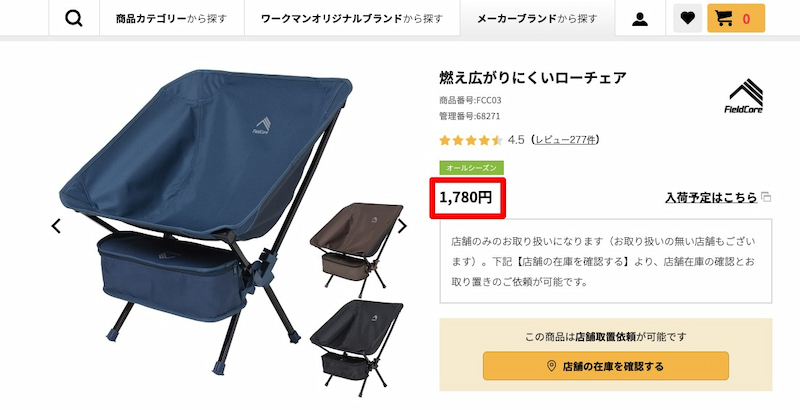Select the black chair color thumbnail
This screenshot has width=800, height=410.
coord(357,347)
